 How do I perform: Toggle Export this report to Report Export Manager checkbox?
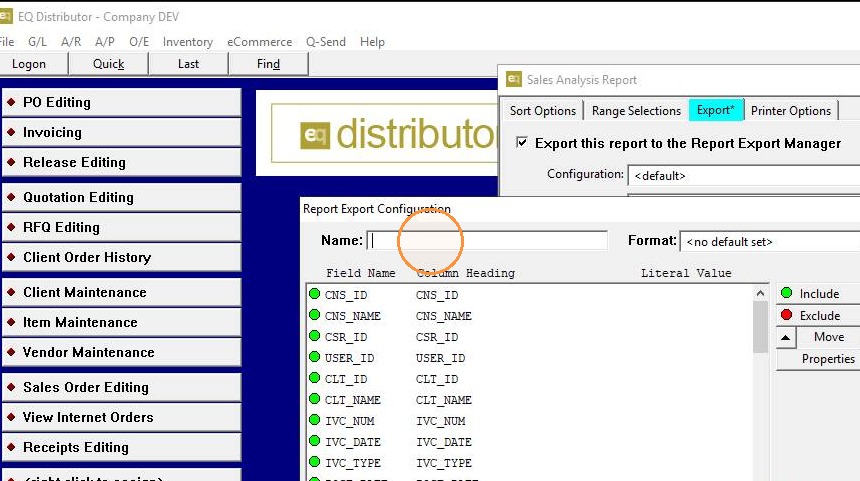click(522, 143)
